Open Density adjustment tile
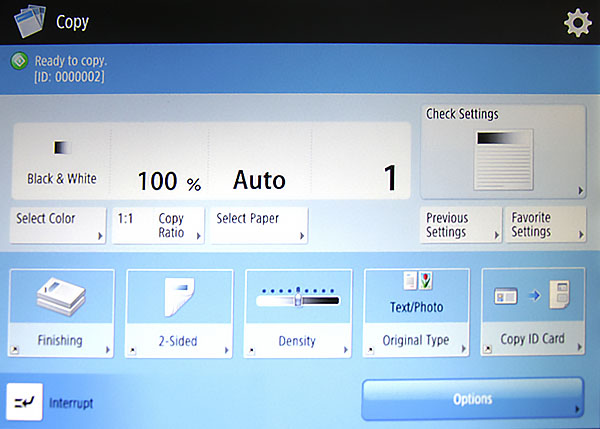The height and width of the screenshot is (429, 600). 298,313
